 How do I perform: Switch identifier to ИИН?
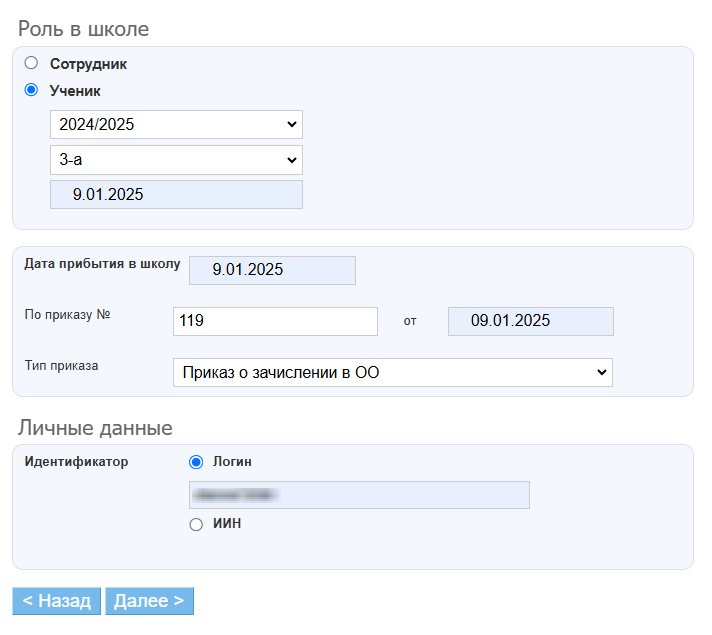196,524
